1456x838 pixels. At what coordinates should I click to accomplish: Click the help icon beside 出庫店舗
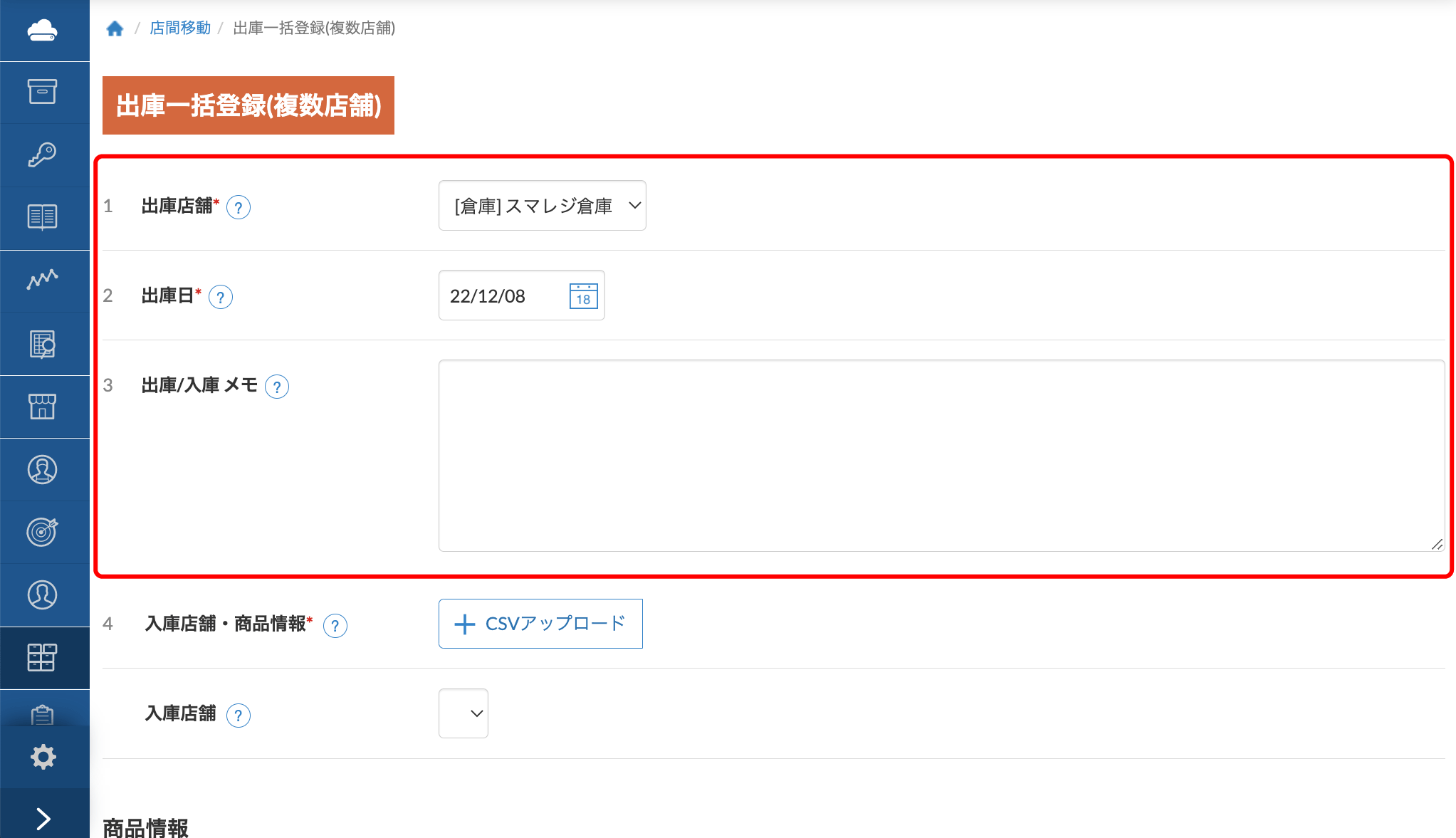[x=239, y=207]
